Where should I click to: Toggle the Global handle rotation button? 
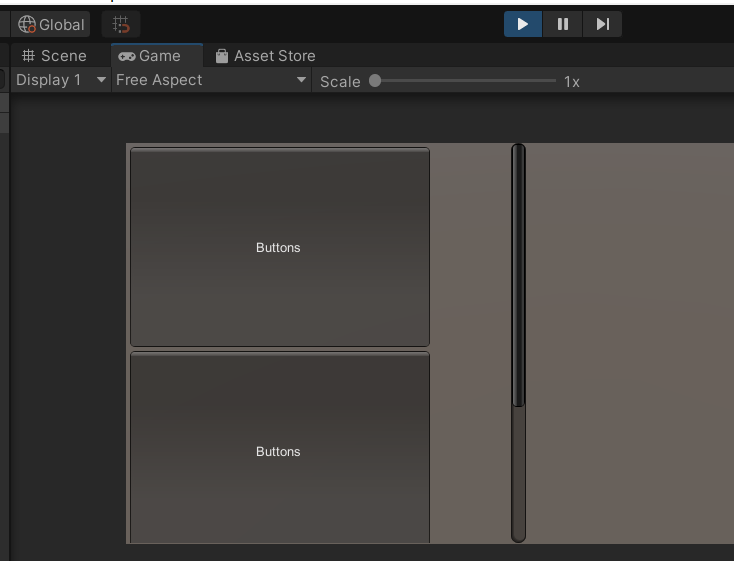51,24
